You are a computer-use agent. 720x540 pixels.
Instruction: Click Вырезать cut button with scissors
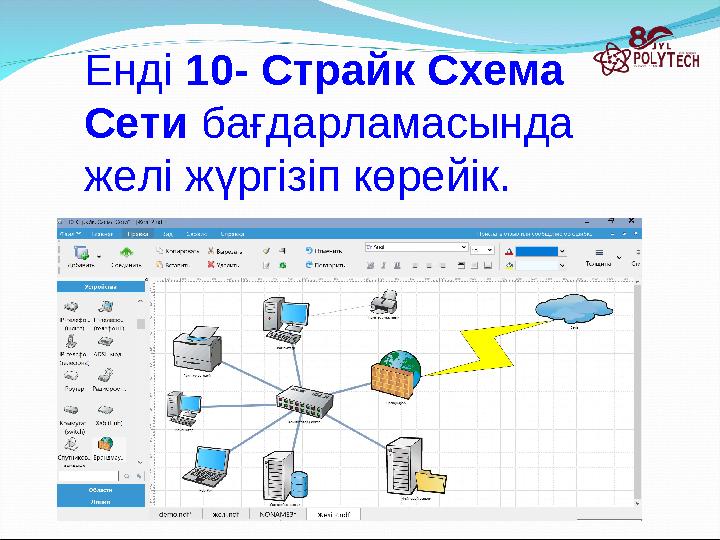[x=224, y=251]
